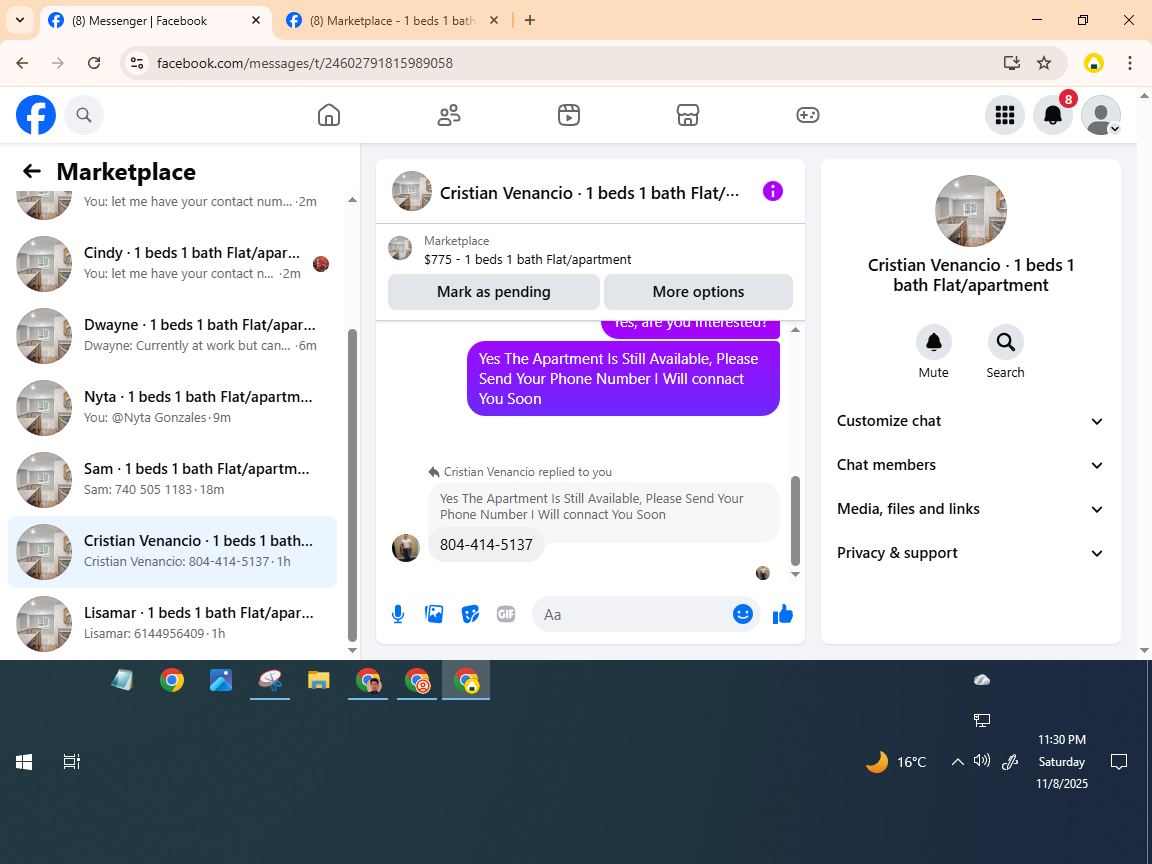Screen dimensions: 1152x864
Task: Open the Friends icon in top nav
Action: click(x=449, y=115)
